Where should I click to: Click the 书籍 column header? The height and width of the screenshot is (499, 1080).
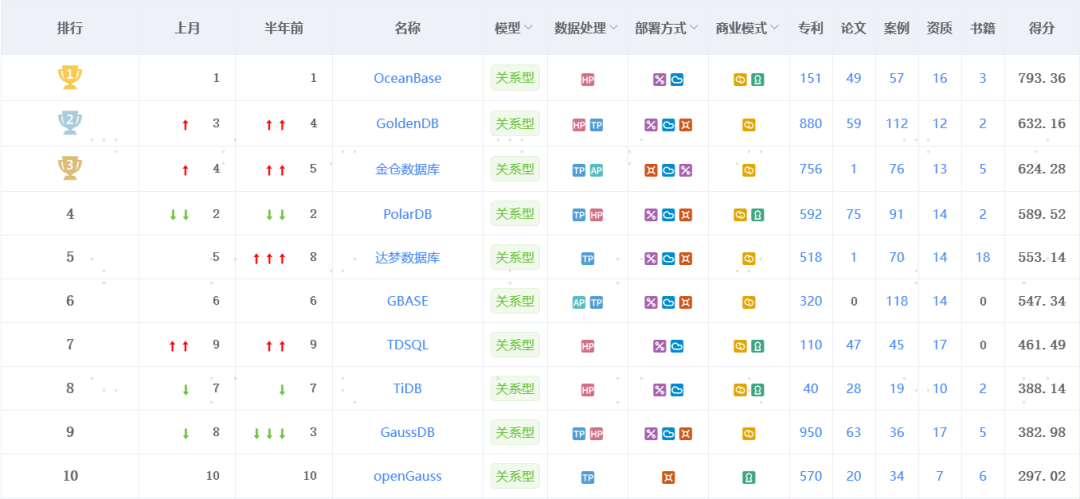(982, 28)
